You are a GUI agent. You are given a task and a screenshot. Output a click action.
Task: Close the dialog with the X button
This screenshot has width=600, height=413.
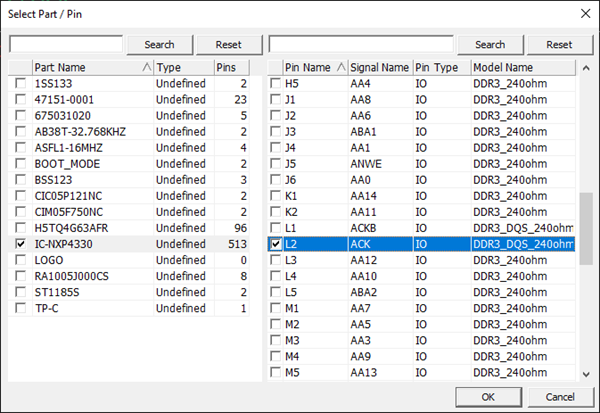[581, 13]
